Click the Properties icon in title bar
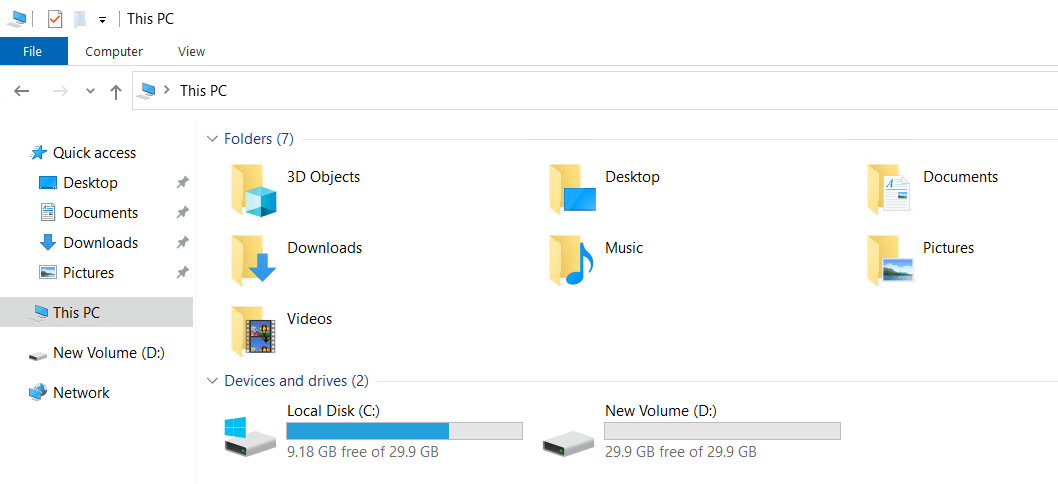Screen dimensions: 1058x484 click(x=55, y=19)
